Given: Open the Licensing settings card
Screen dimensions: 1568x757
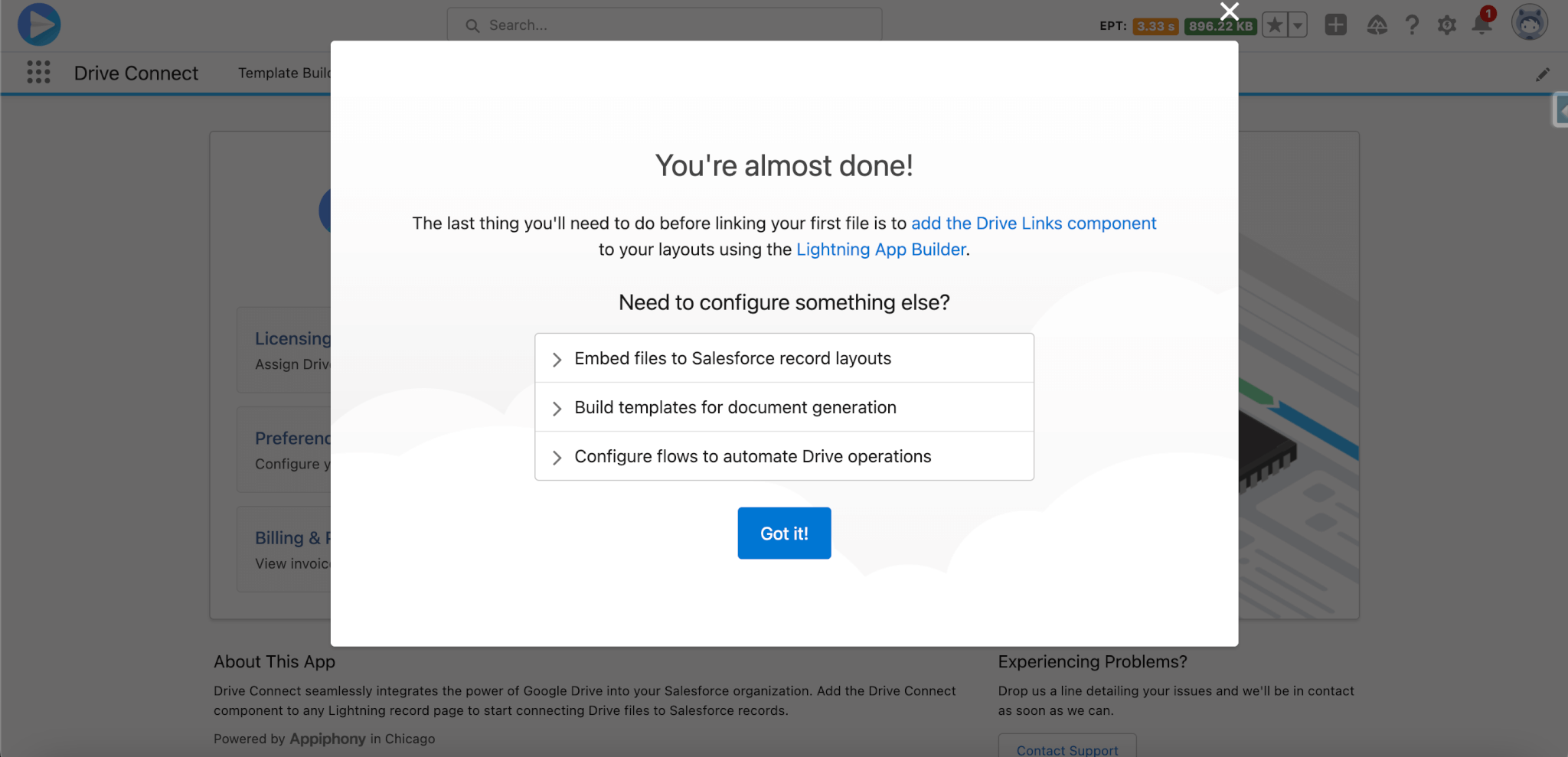Looking at the screenshot, I should (x=284, y=351).
